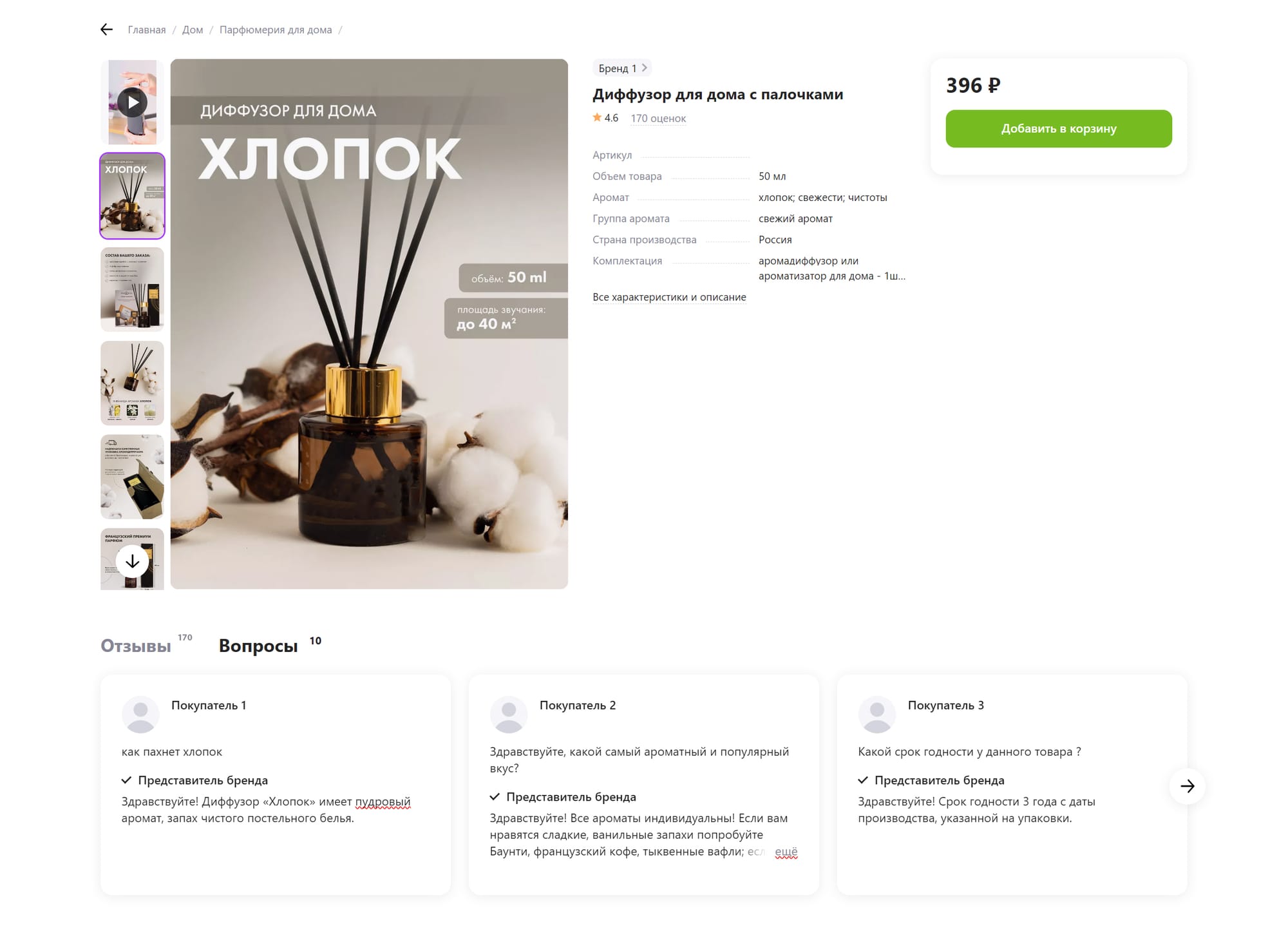Select the packaging box thumbnail
The image size is (1288, 931).
click(132, 477)
